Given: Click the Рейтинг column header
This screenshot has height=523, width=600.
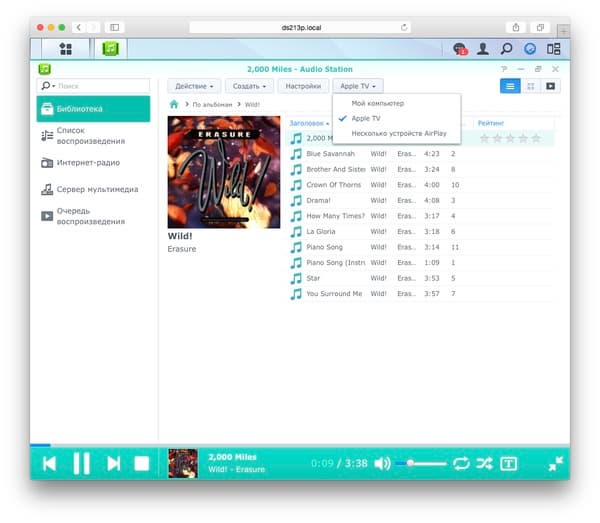Looking at the screenshot, I should (491, 123).
